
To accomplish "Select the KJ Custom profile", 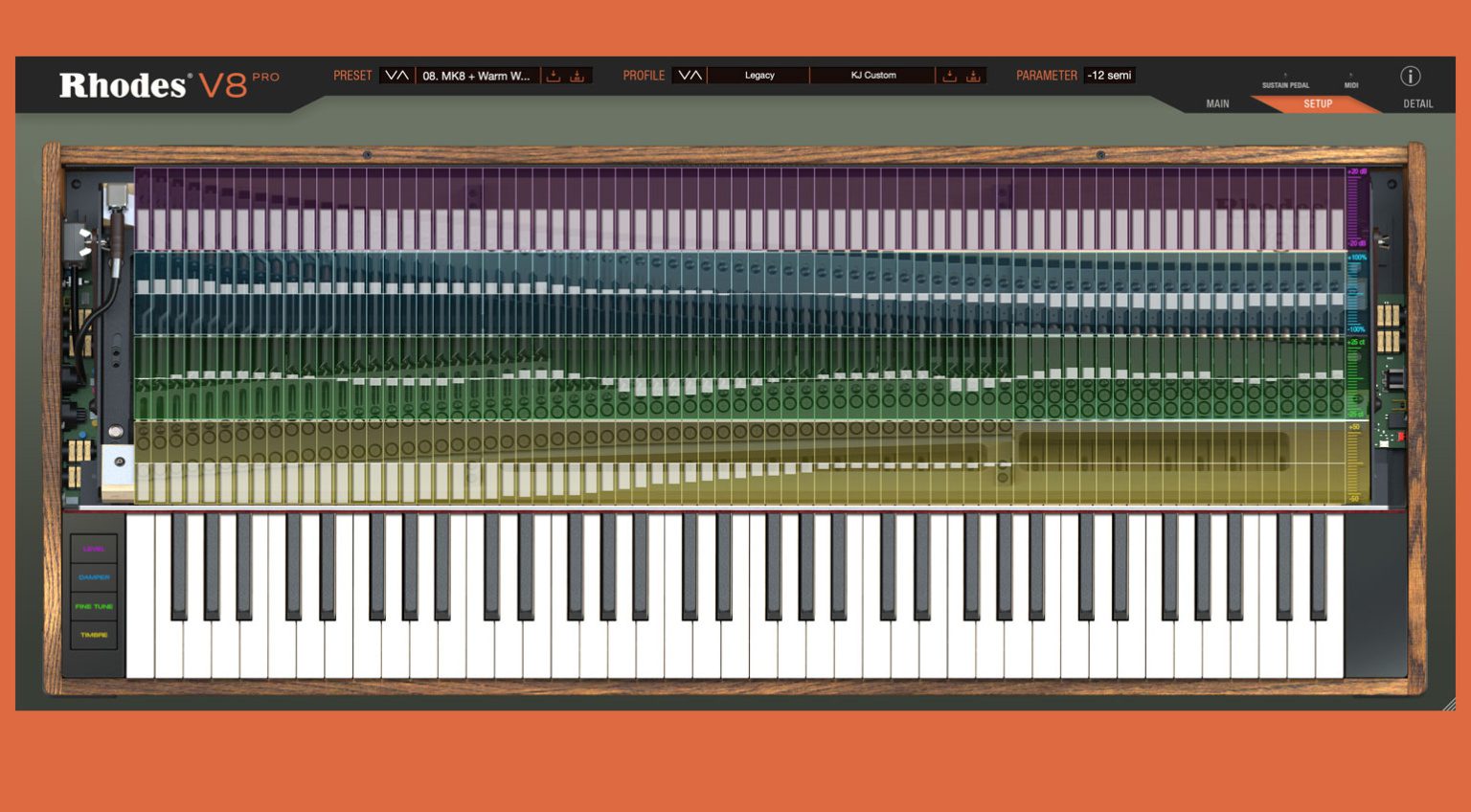I will 872,75.
